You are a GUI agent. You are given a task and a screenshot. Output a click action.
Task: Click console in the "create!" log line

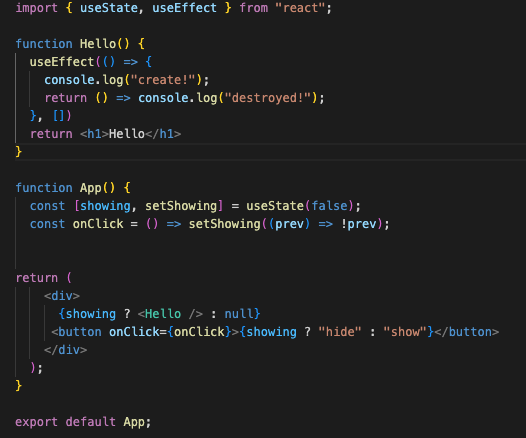[x=69, y=80]
